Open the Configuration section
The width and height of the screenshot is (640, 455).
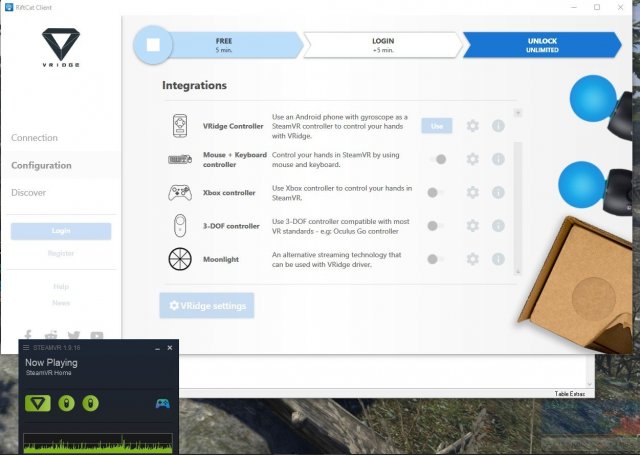(x=41, y=165)
